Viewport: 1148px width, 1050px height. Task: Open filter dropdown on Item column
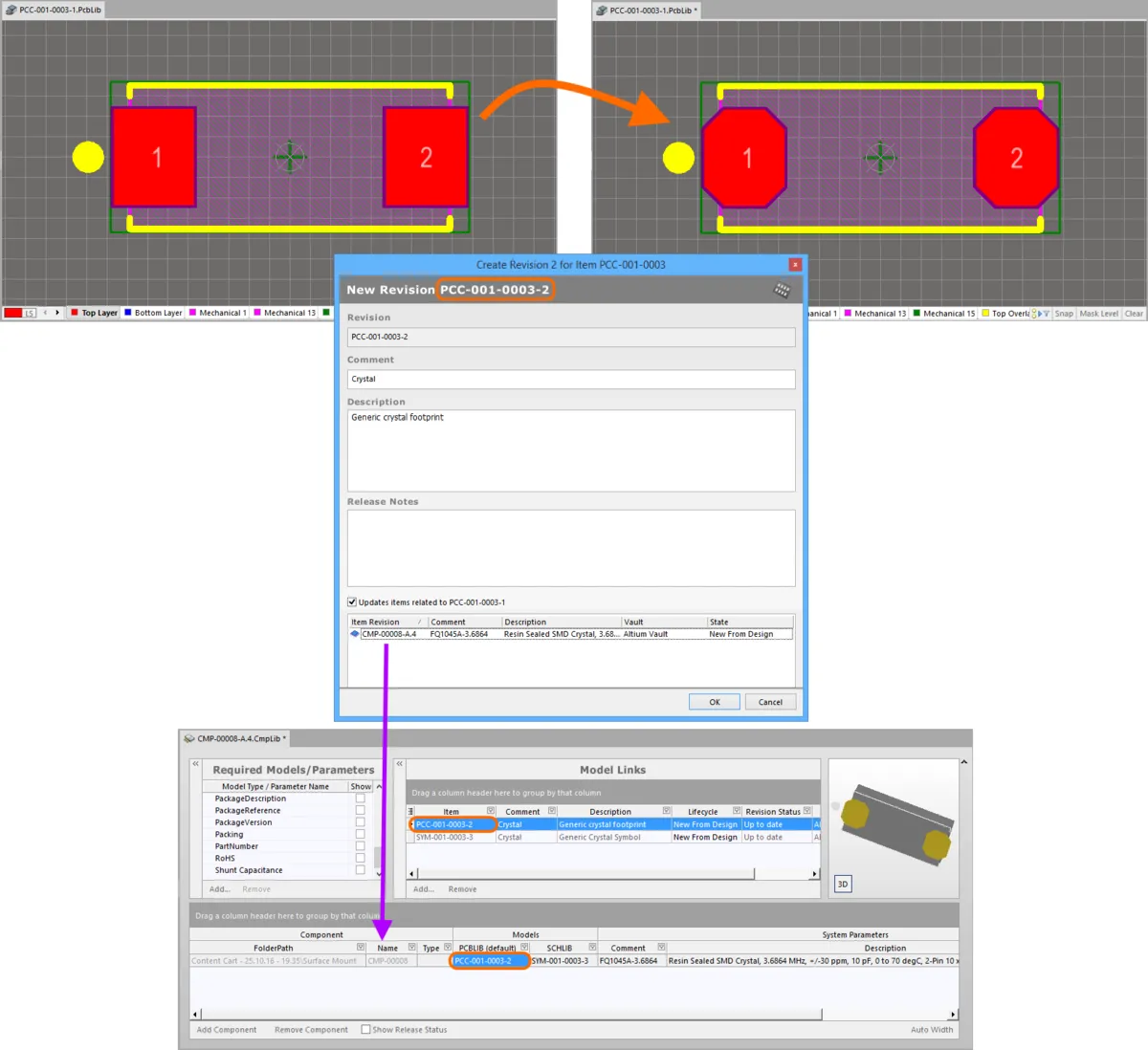click(491, 811)
